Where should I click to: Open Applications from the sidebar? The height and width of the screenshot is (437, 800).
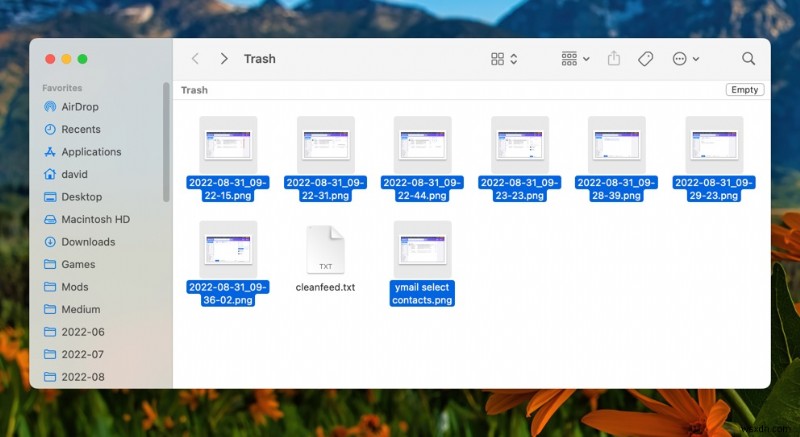[83, 152]
